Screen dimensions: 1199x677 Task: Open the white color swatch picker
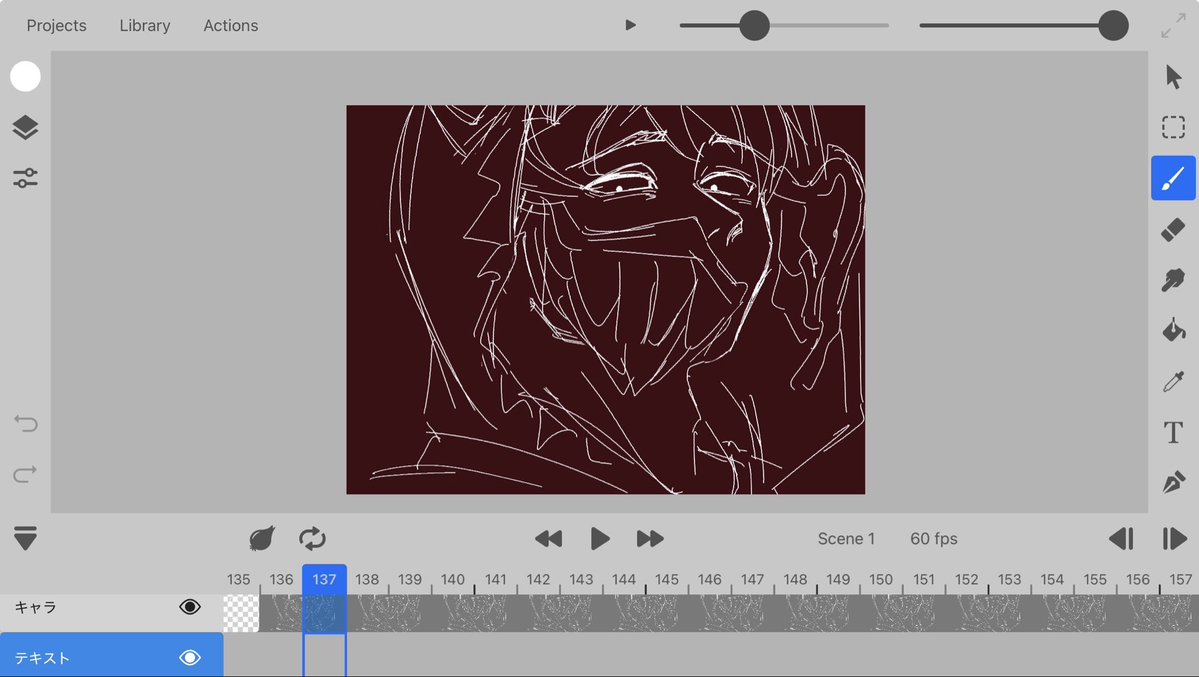25,76
